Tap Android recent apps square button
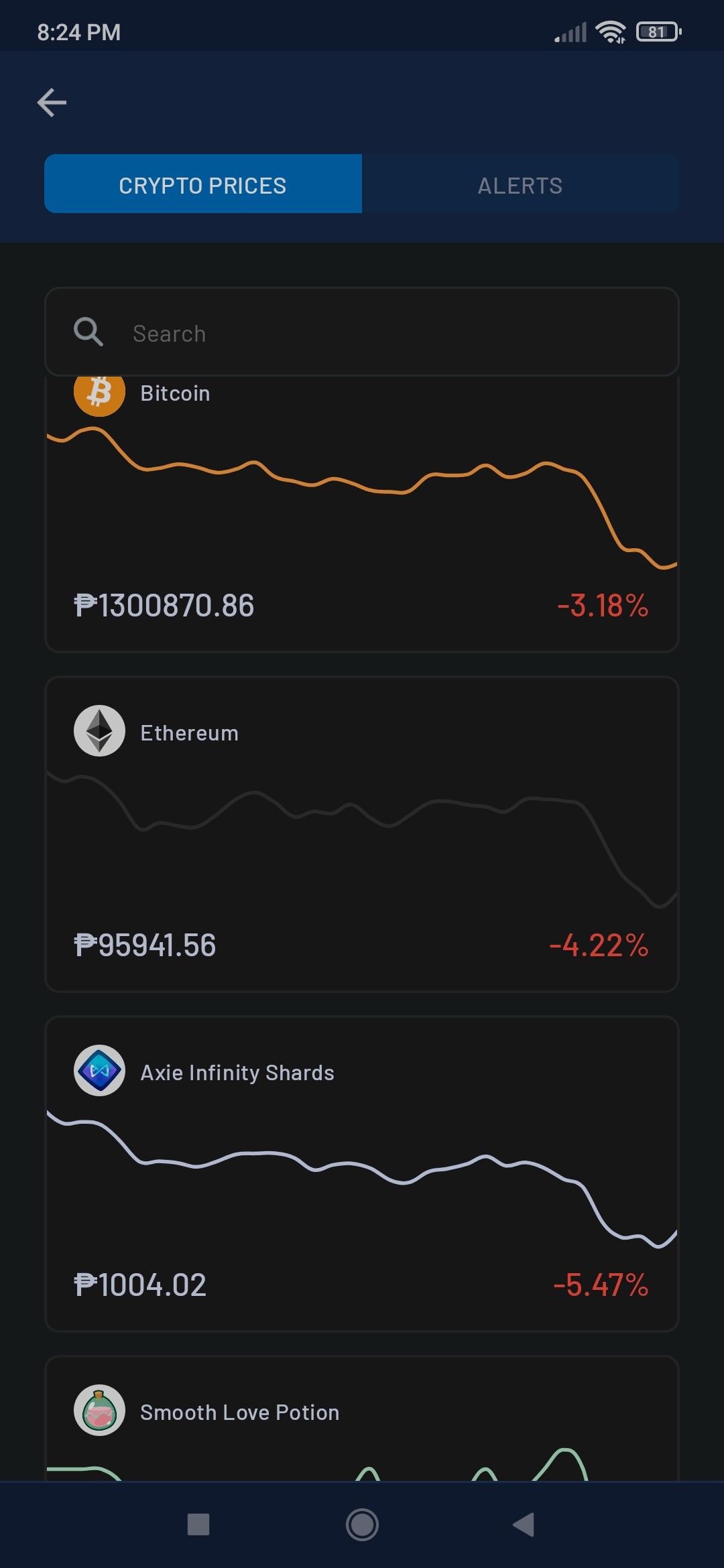 (198, 1524)
